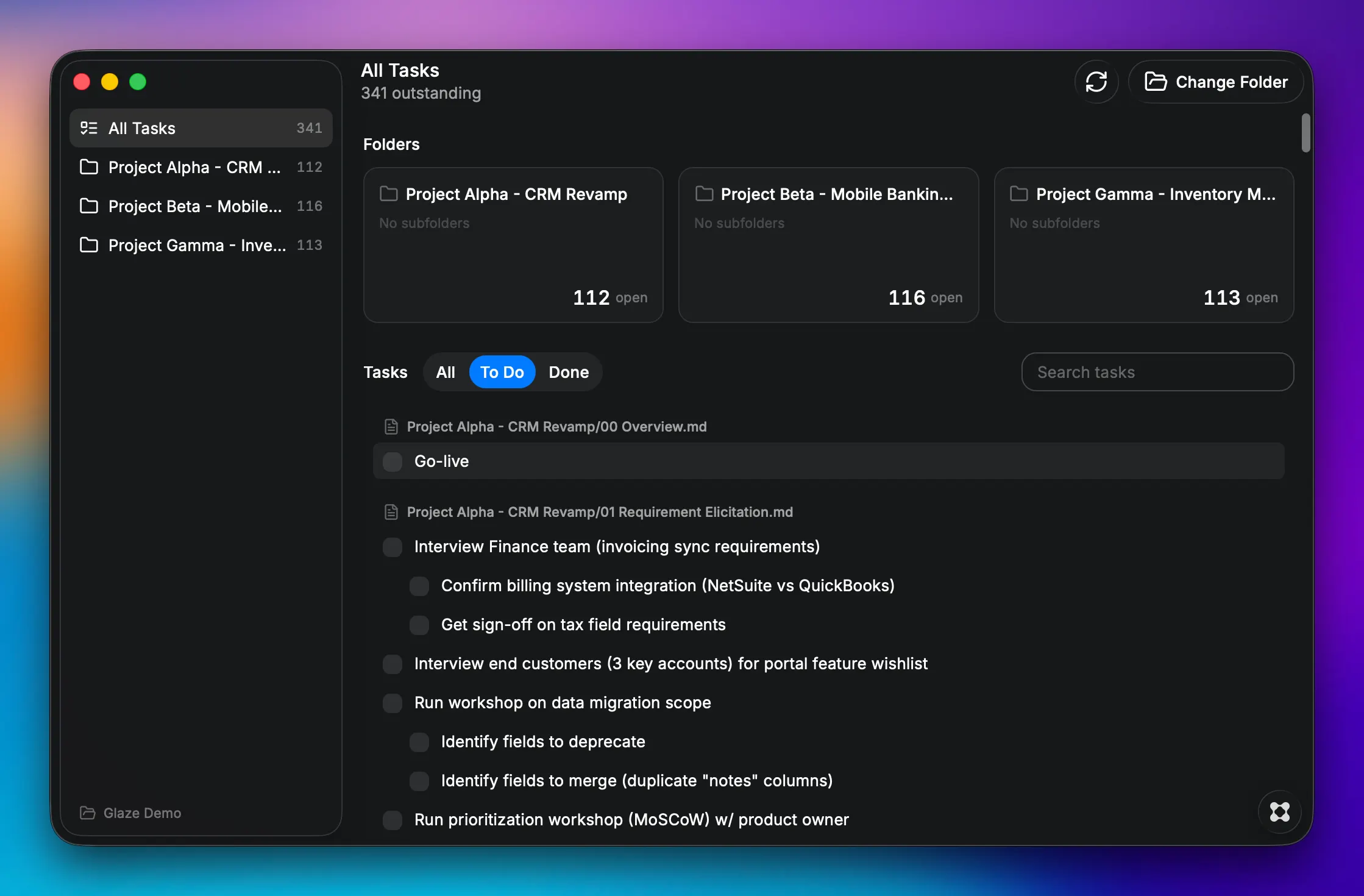This screenshot has height=896, width=1364.
Task: Switch to the Done filter tab
Action: (x=569, y=372)
